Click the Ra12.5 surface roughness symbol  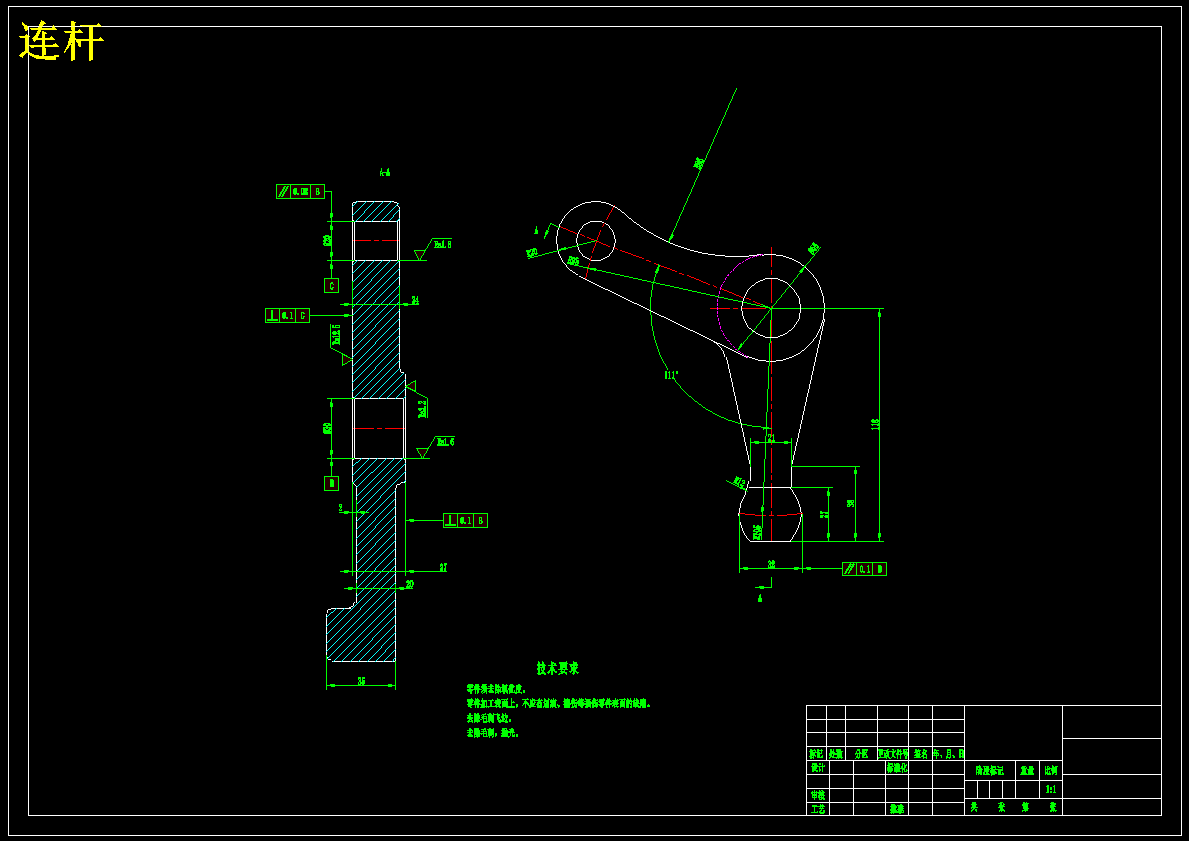pos(339,345)
